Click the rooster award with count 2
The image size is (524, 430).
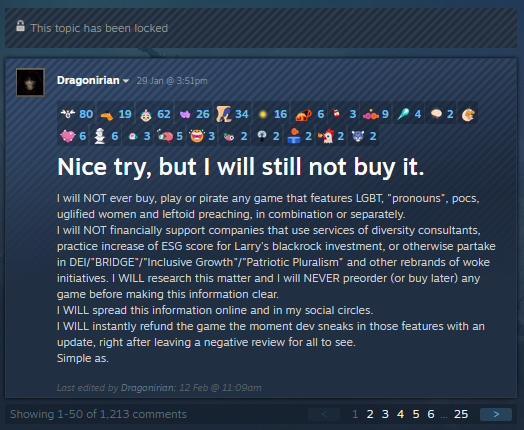pyautogui.click(x=331, y=136)
